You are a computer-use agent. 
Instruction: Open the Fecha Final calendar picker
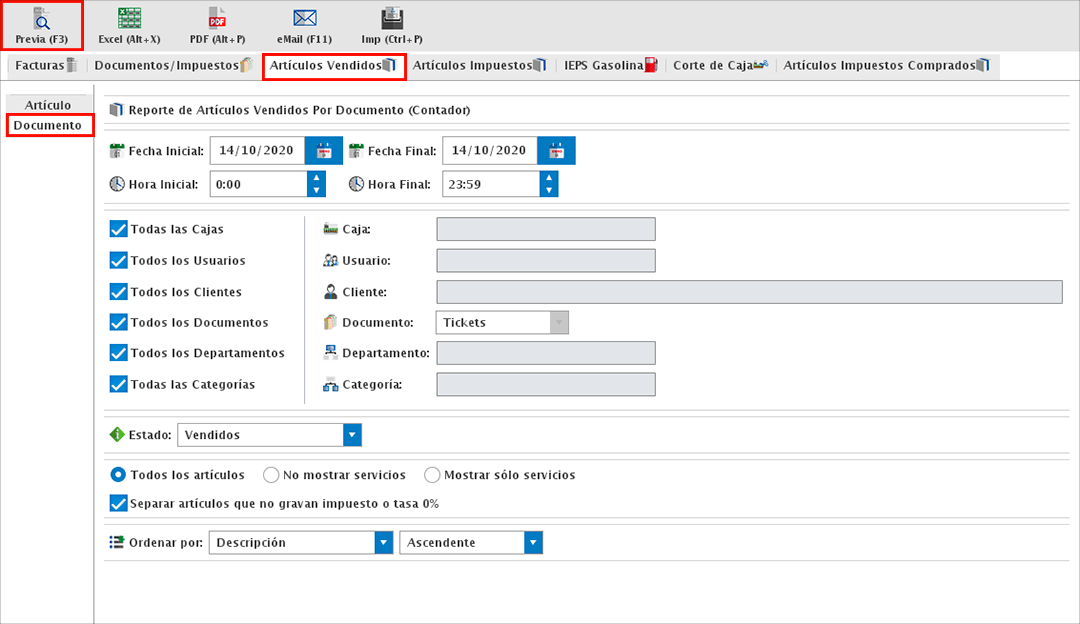coord(557,151)
